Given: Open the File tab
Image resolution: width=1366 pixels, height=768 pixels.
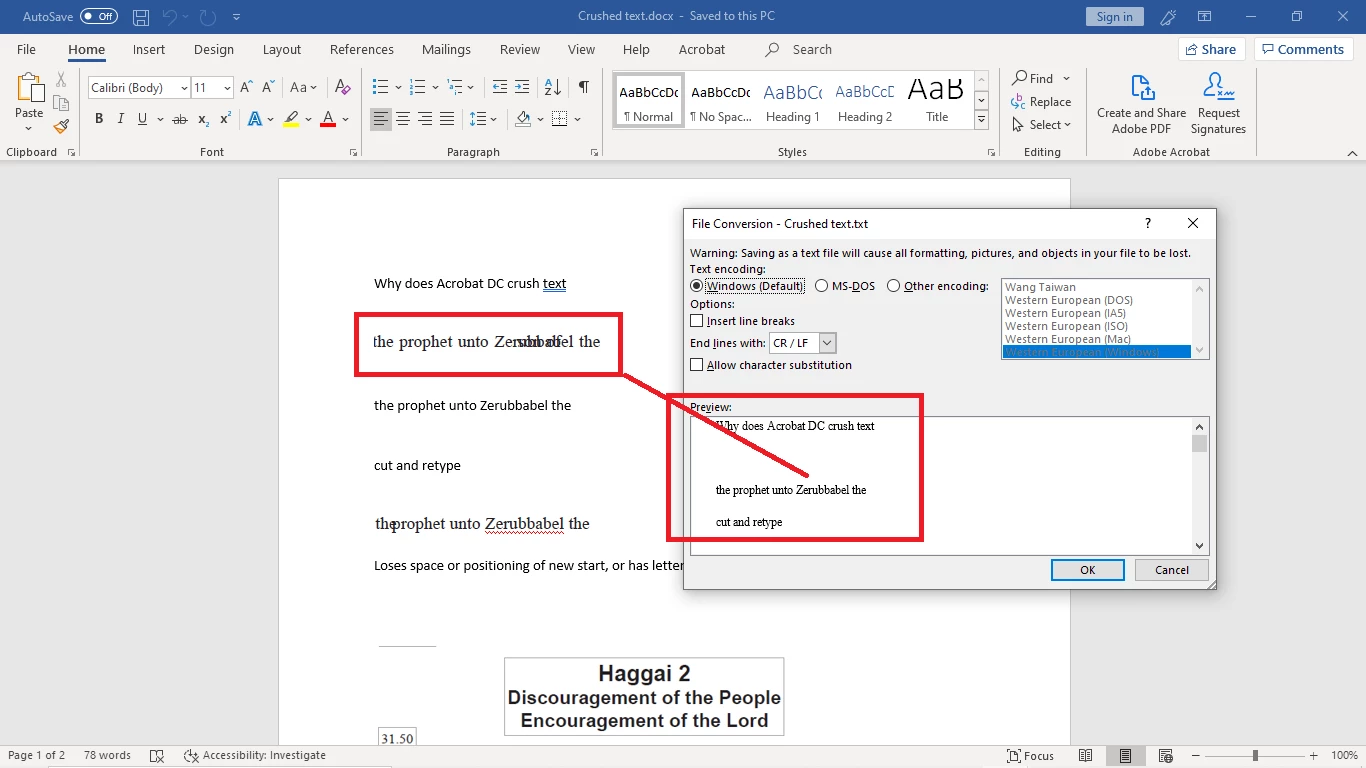Looking at the screenshot, I should pyautogui.click(x=26, y=49).
